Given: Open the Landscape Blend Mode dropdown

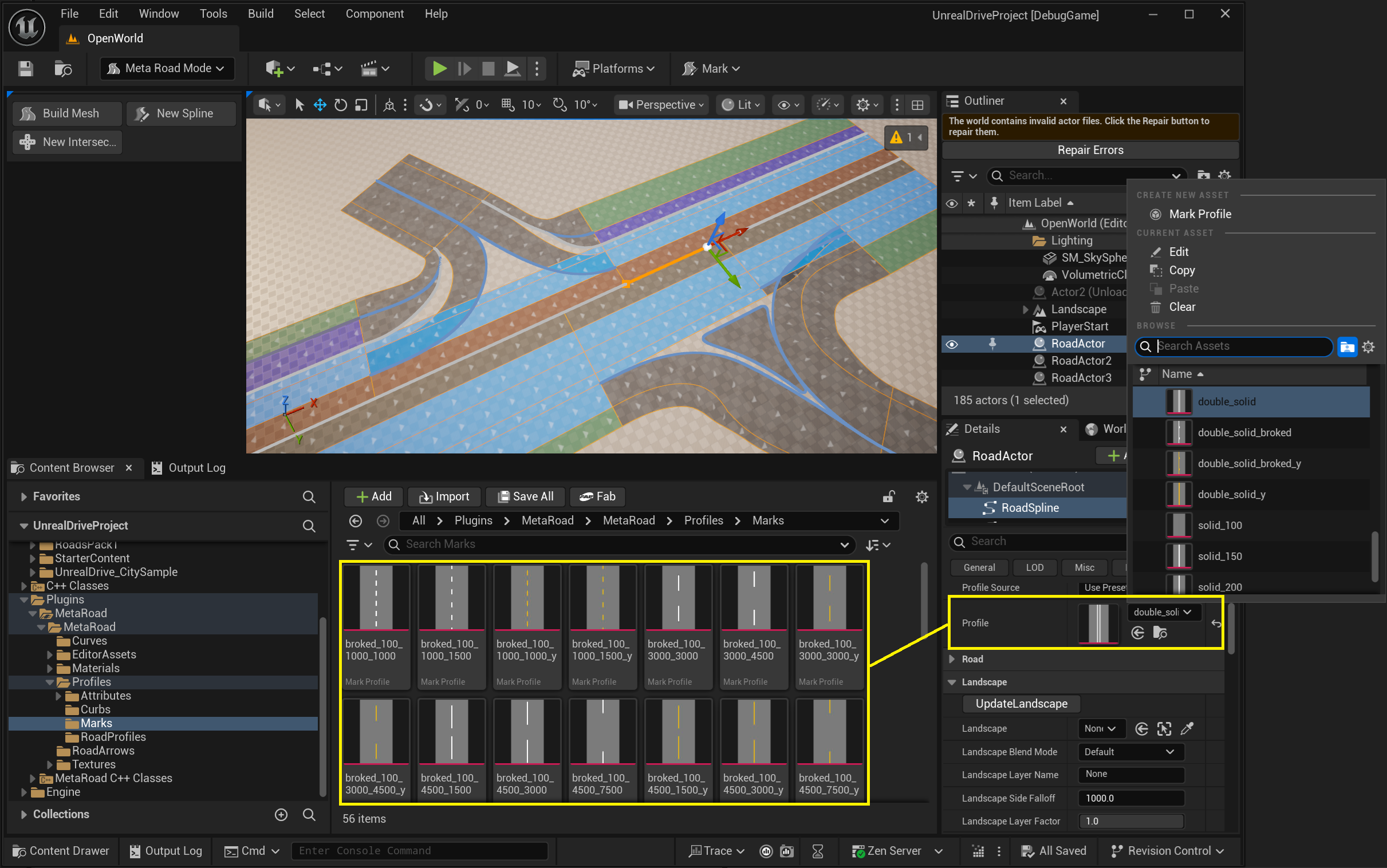Looking at the screenshot, I should point(1130,752).
